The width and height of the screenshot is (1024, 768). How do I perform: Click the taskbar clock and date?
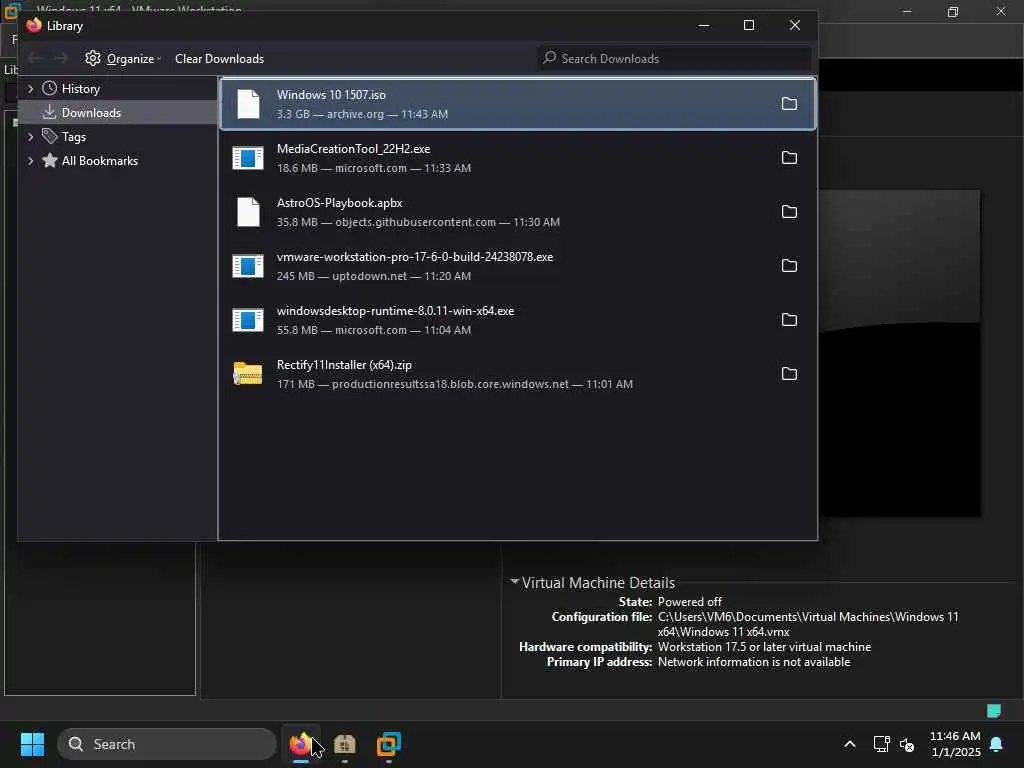tap(955, 744)
